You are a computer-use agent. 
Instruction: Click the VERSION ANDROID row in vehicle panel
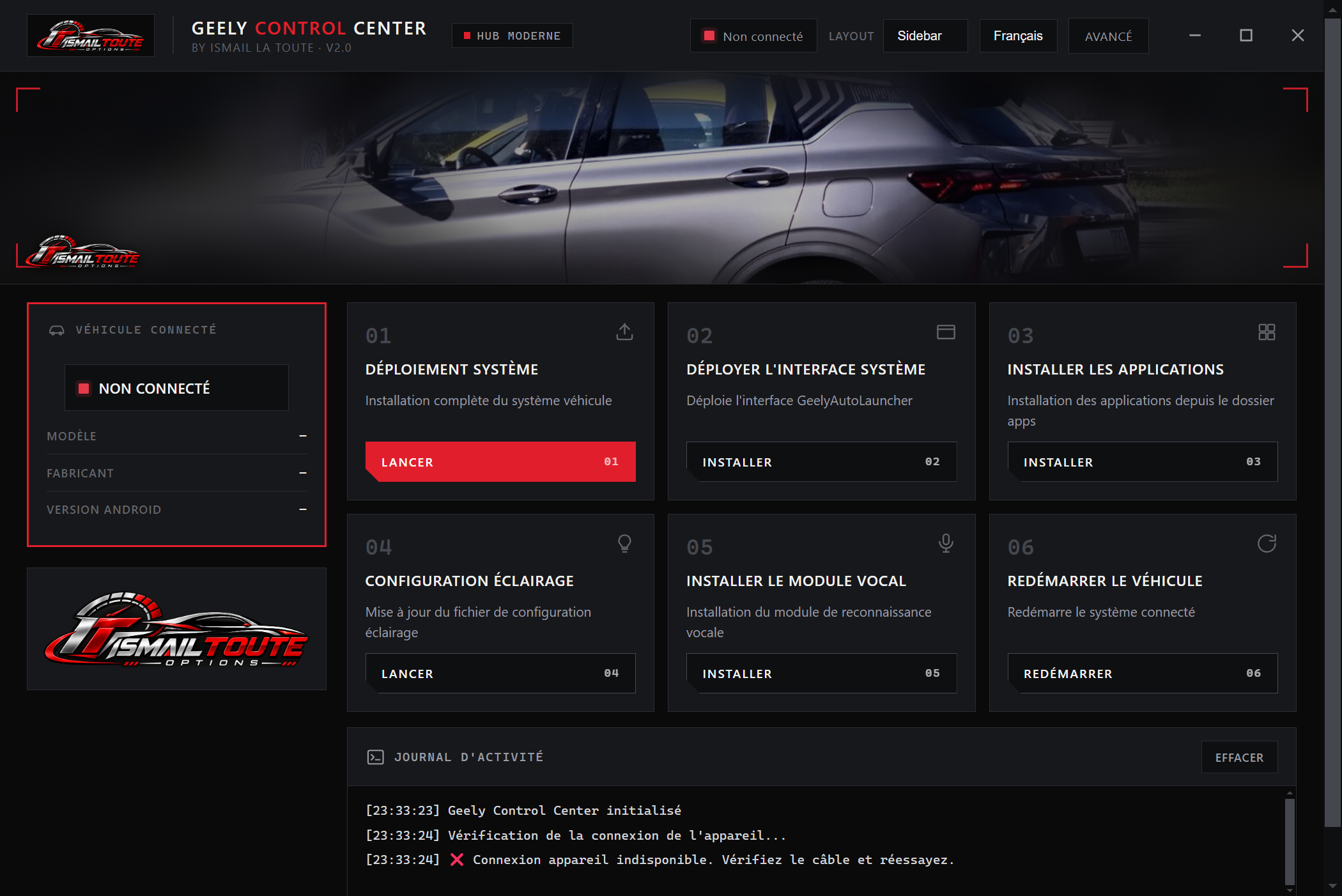(x=176, y=509)
